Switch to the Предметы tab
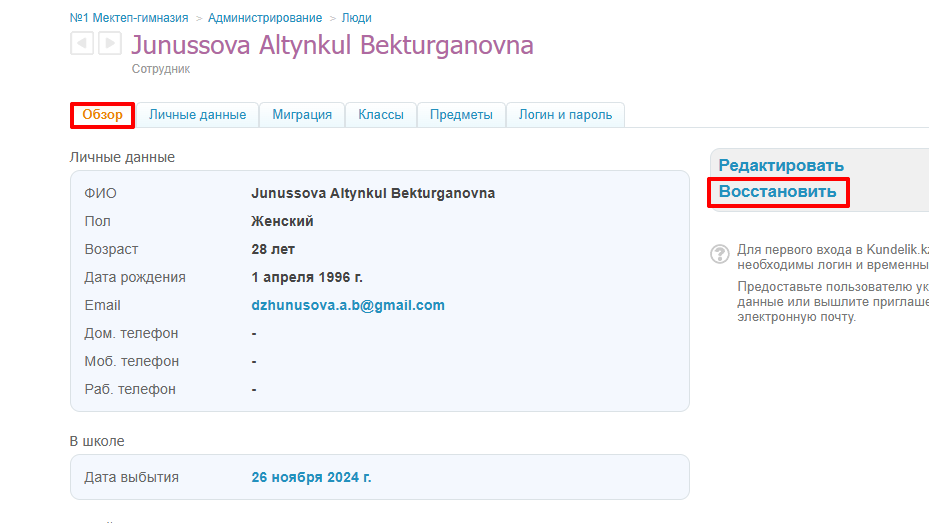 point(461,115)
